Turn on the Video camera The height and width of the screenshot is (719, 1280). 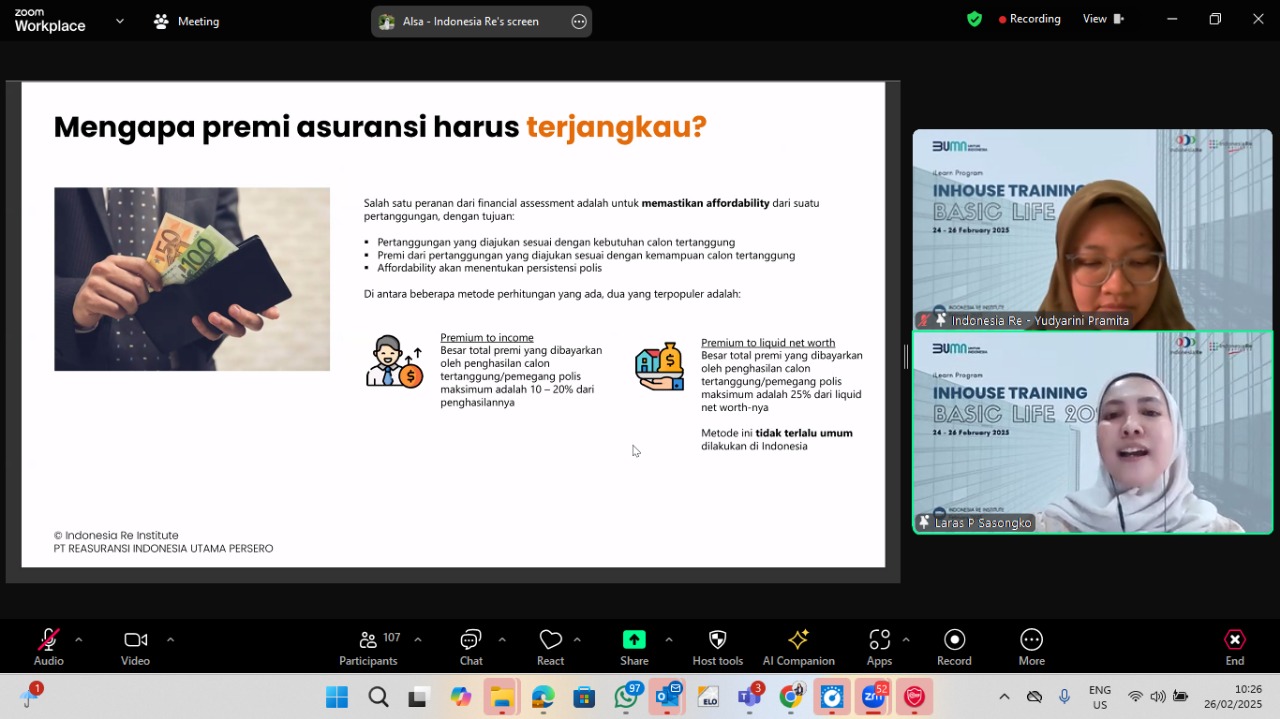pos(135,647)
